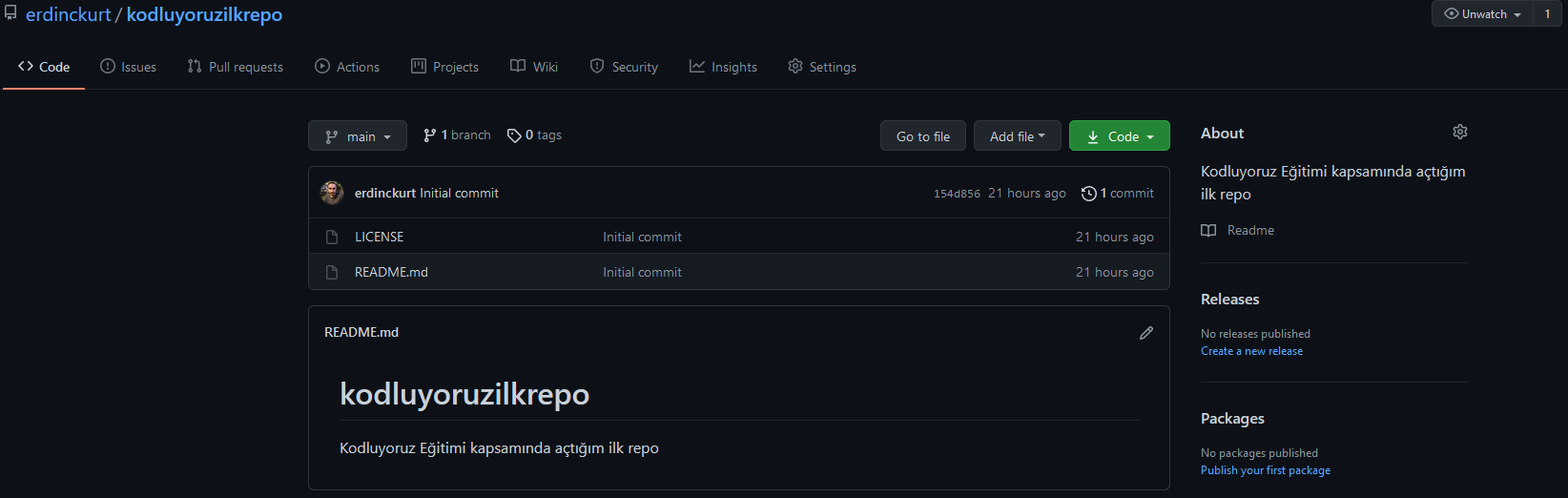This screenshot has width=1568, height=498.
Task: Open the LICENSE file
Action: tap(379, 237)
